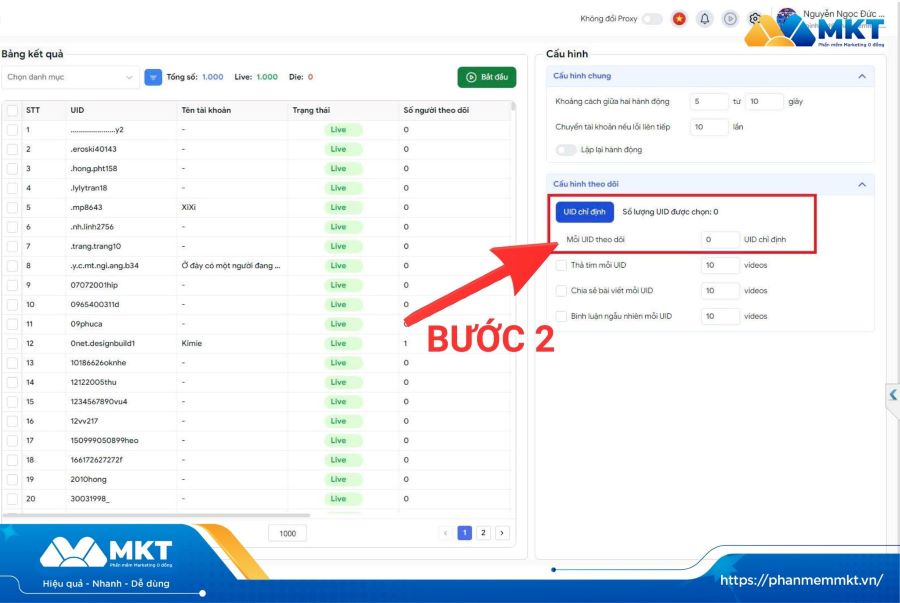The height and width of the screenshot is (603, 900).
Task: Switch to page 2 of results
Action: point(483,533)
